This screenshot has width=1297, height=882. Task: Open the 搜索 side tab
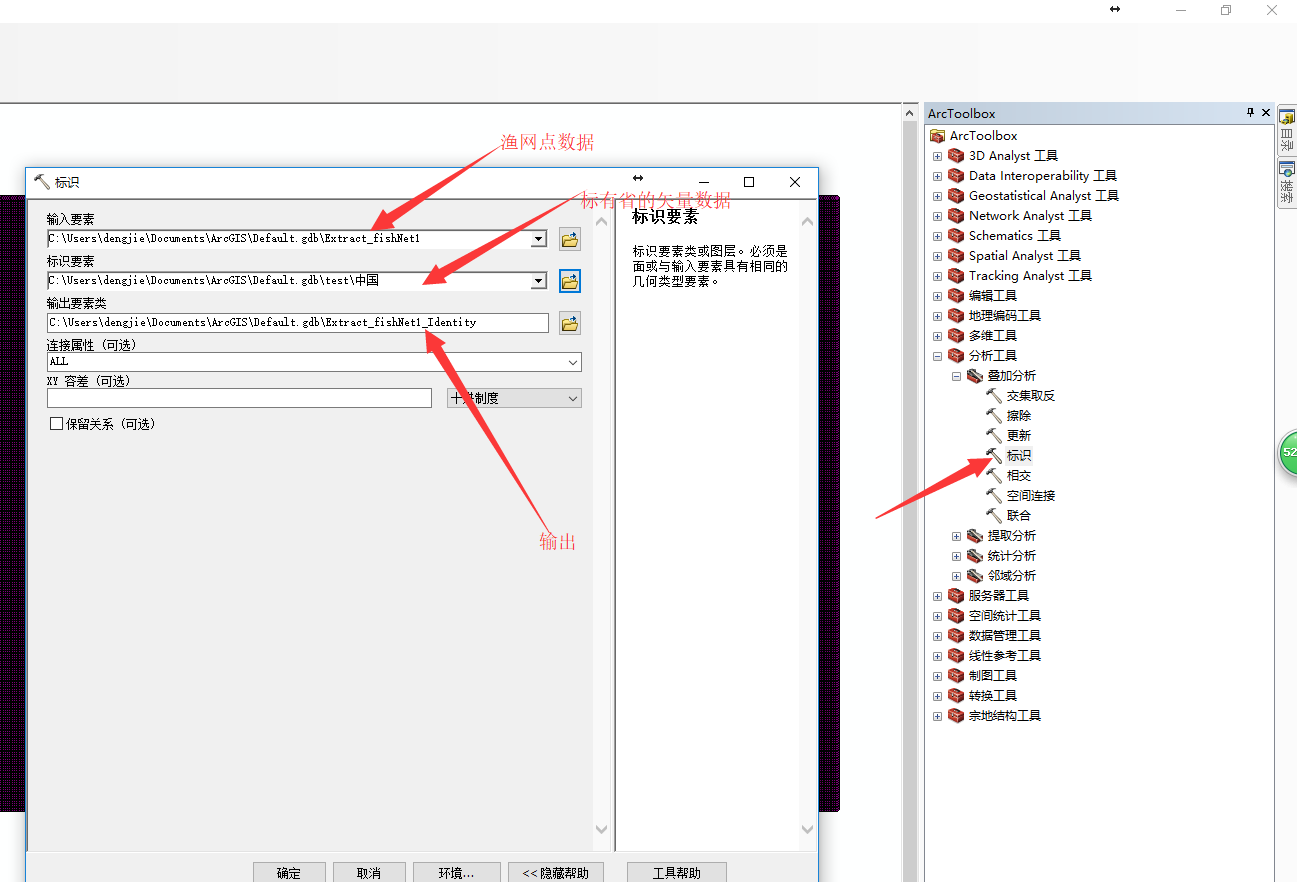coord(1287,184)
